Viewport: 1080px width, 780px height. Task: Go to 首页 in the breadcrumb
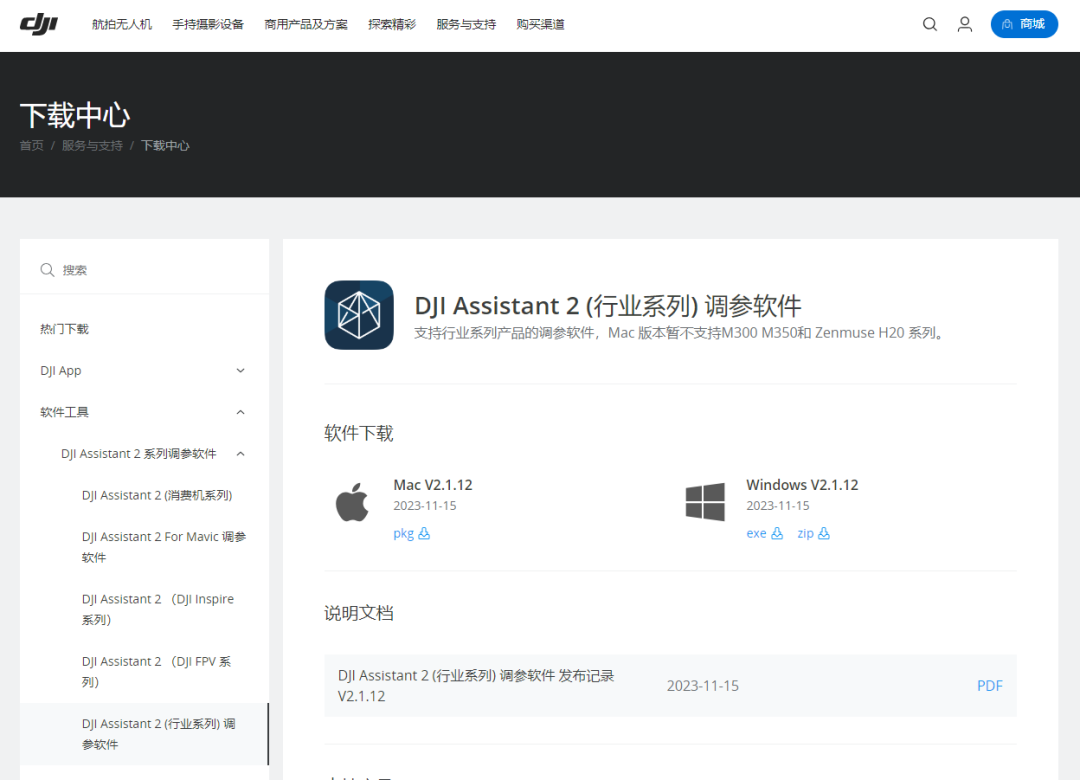[32, 145]
